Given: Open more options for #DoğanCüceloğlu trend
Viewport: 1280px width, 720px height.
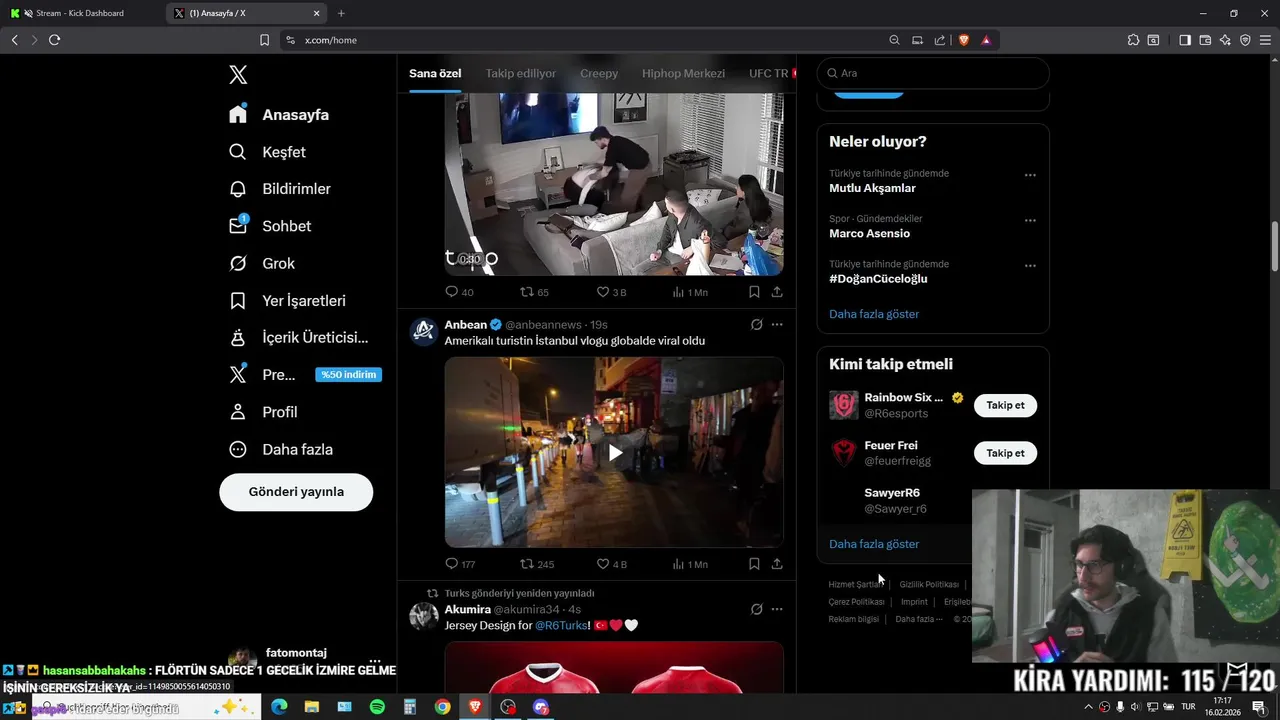Looking at the screenshot, I should (x=1030, y=266).
